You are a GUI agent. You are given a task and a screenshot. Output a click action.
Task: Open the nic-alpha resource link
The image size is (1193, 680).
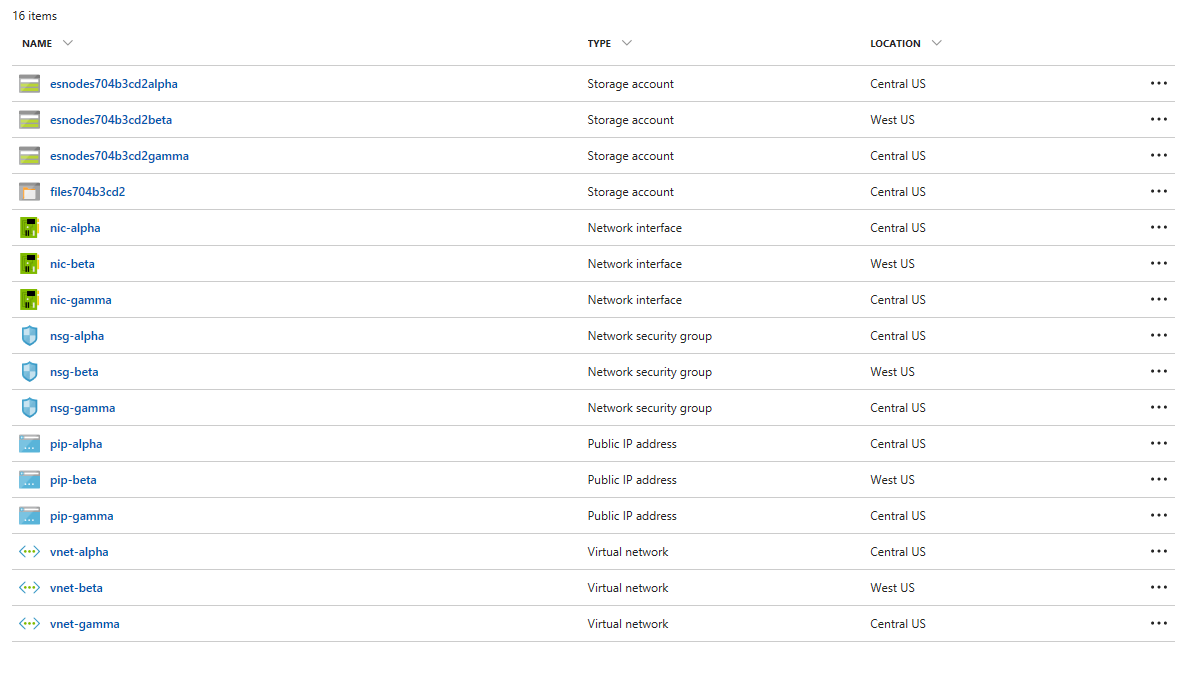75,228
